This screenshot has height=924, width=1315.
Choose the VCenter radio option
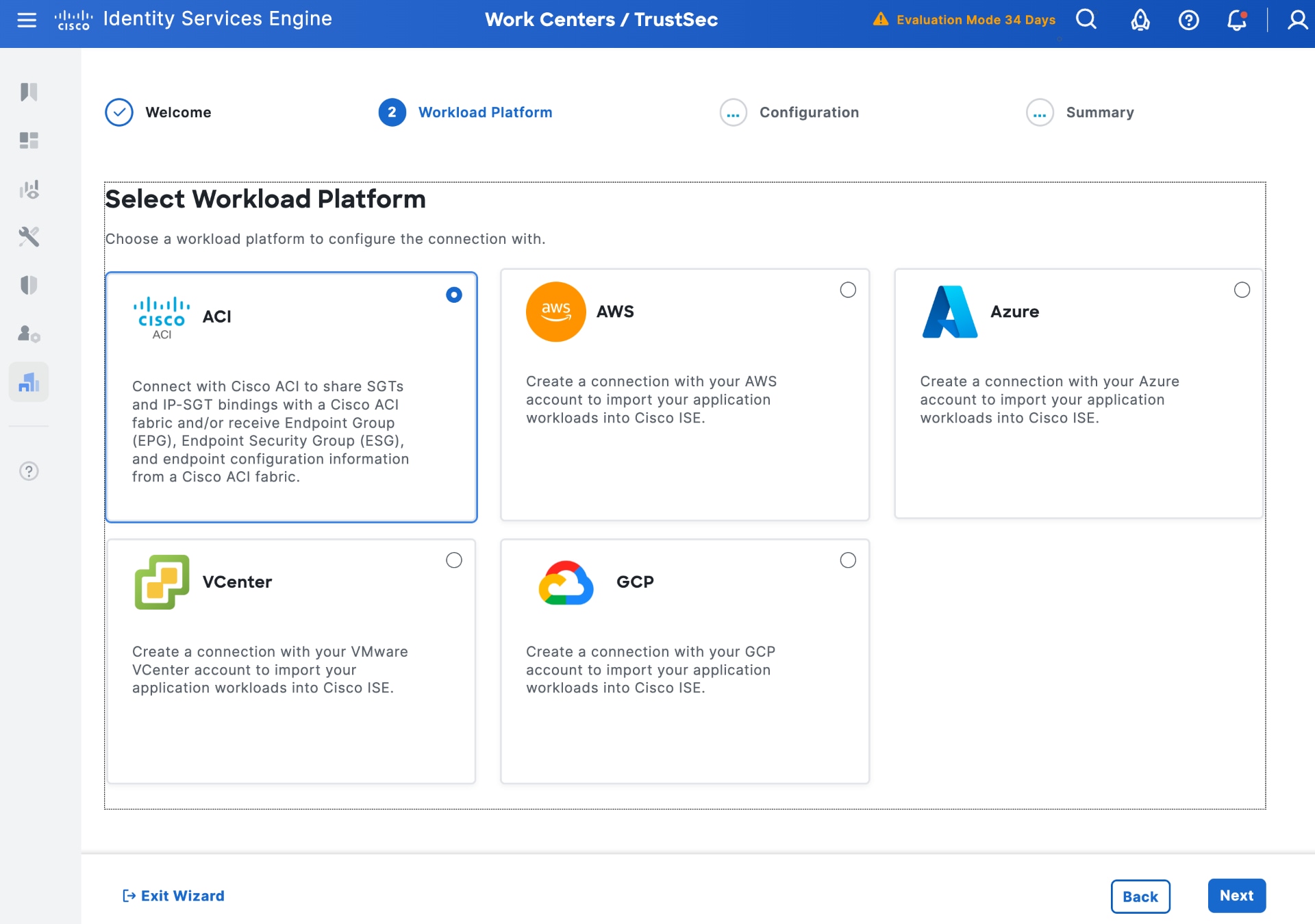[x=454, y=560]
